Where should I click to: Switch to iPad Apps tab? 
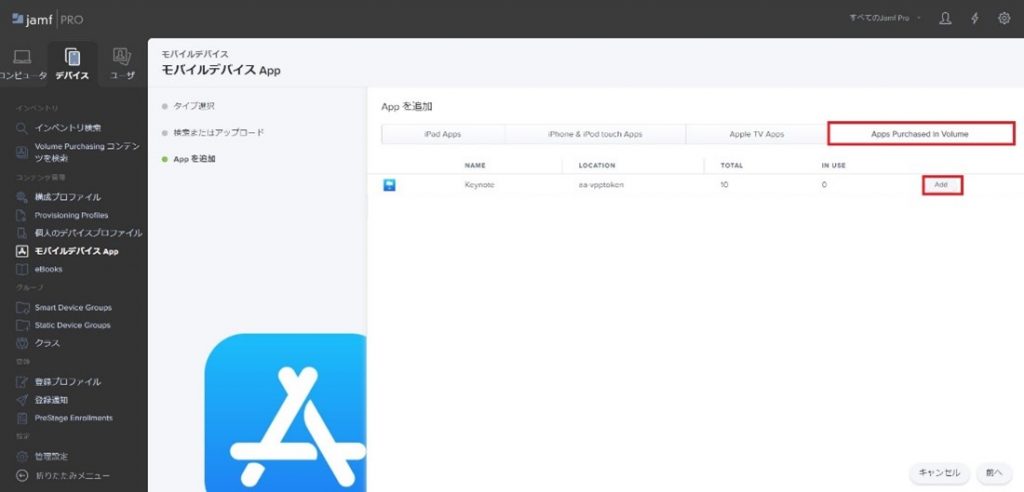tap(443, 134)
